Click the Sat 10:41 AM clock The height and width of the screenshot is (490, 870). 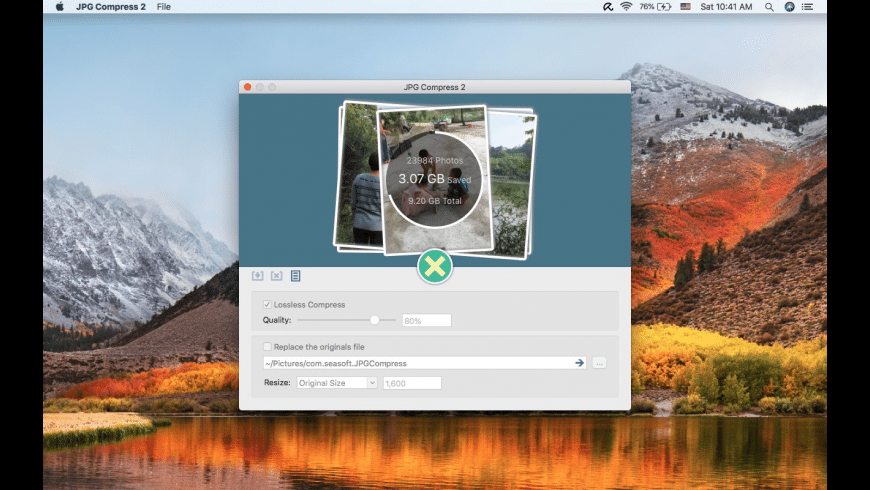726,7
